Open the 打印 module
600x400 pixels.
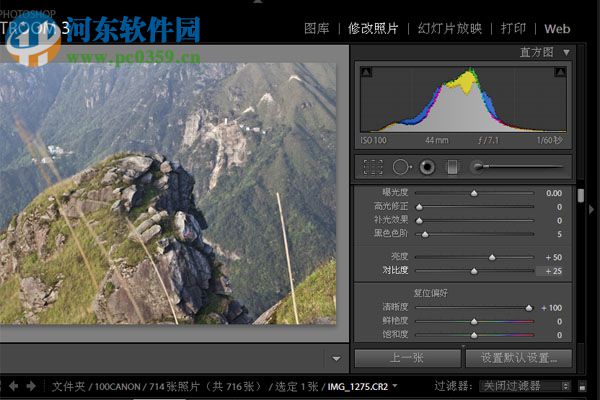coord(513,29)
